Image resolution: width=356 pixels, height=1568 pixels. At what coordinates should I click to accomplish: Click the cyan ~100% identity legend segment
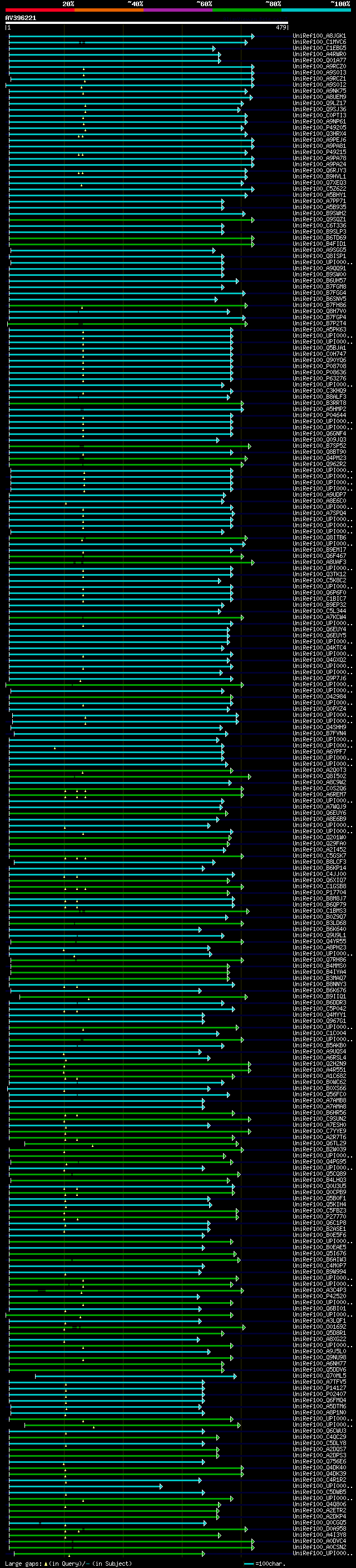[x=316, y=10]
